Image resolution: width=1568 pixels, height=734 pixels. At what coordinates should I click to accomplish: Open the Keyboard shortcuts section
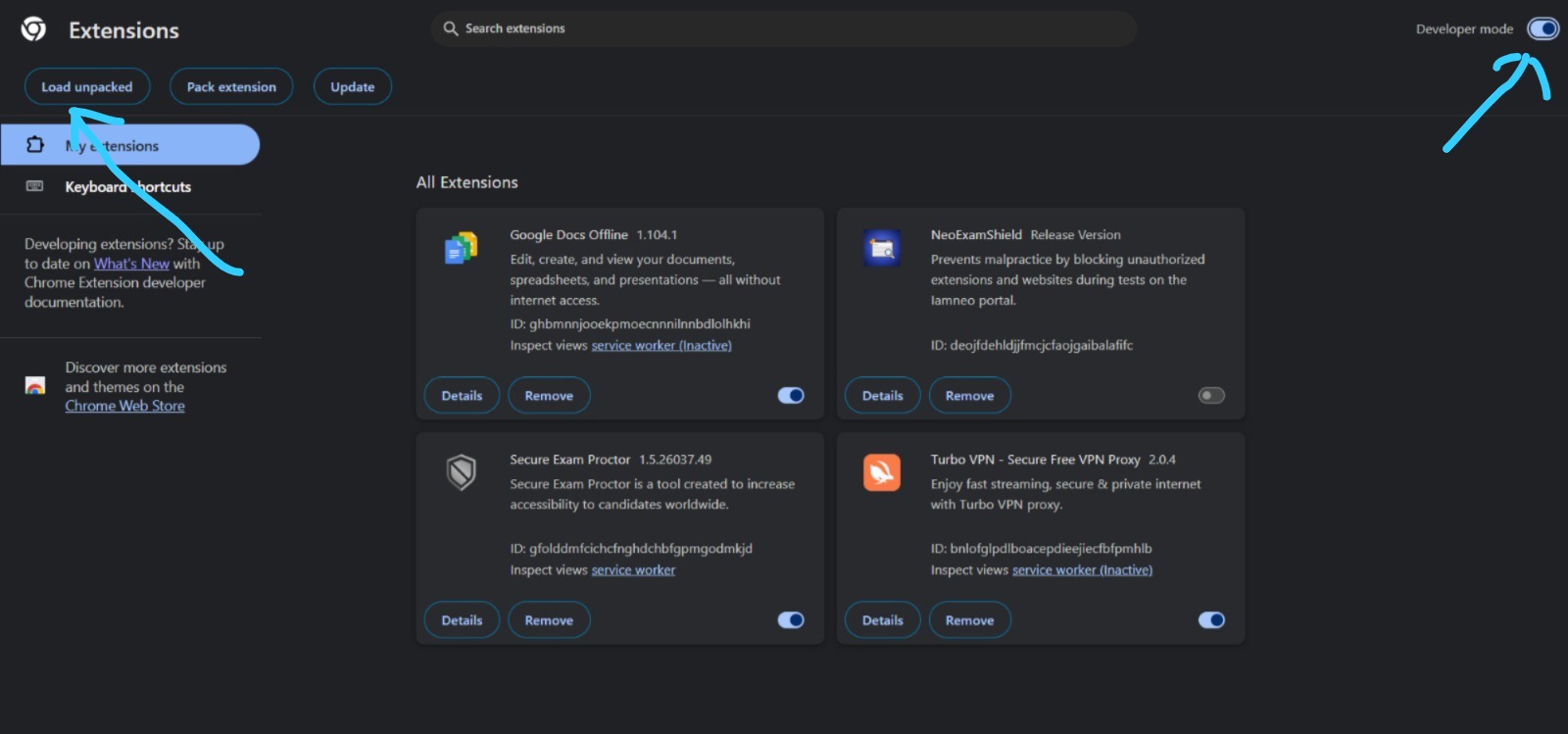click(130, 186)
